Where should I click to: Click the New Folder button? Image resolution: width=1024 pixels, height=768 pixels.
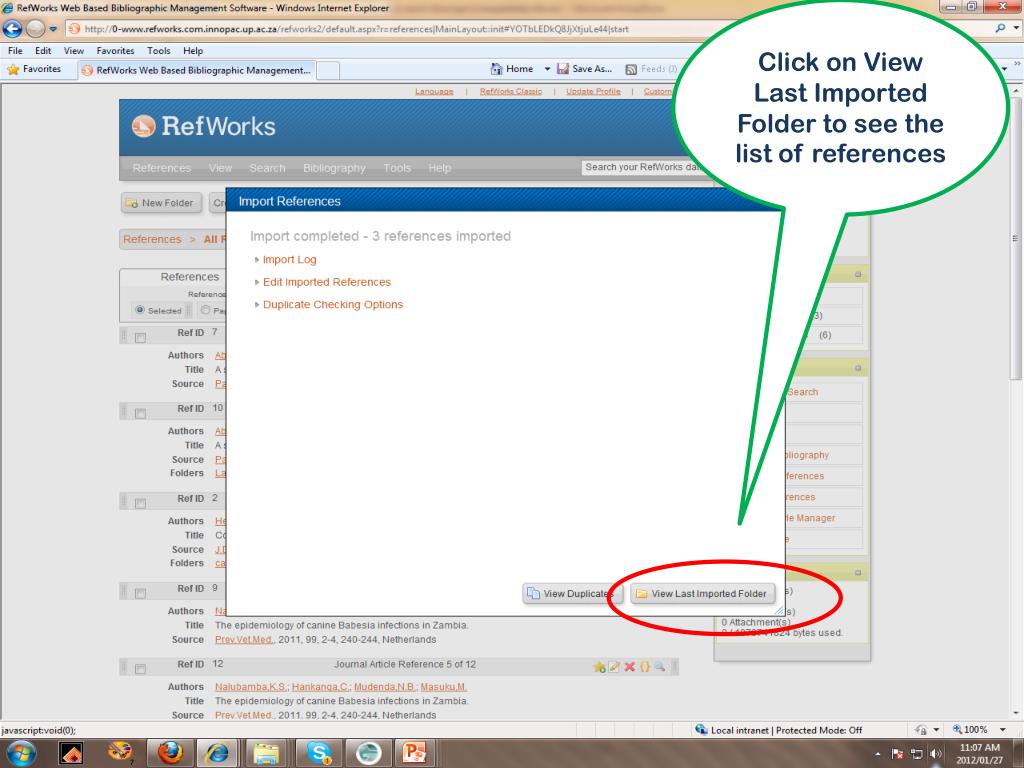[x=161, y=203]
